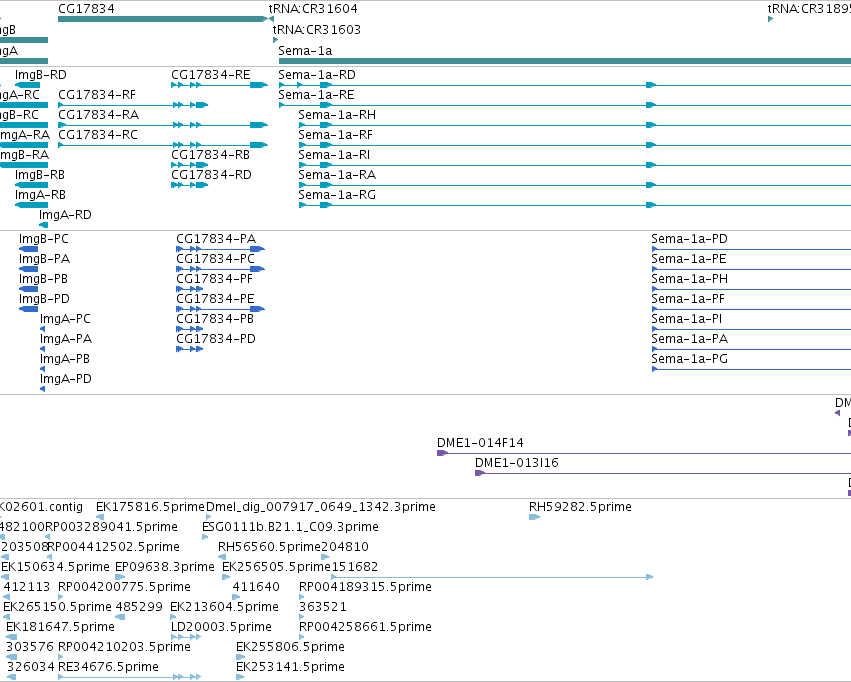
Task: Select the RP004258661.5prime EST label
Action: (x=365, y=628)
